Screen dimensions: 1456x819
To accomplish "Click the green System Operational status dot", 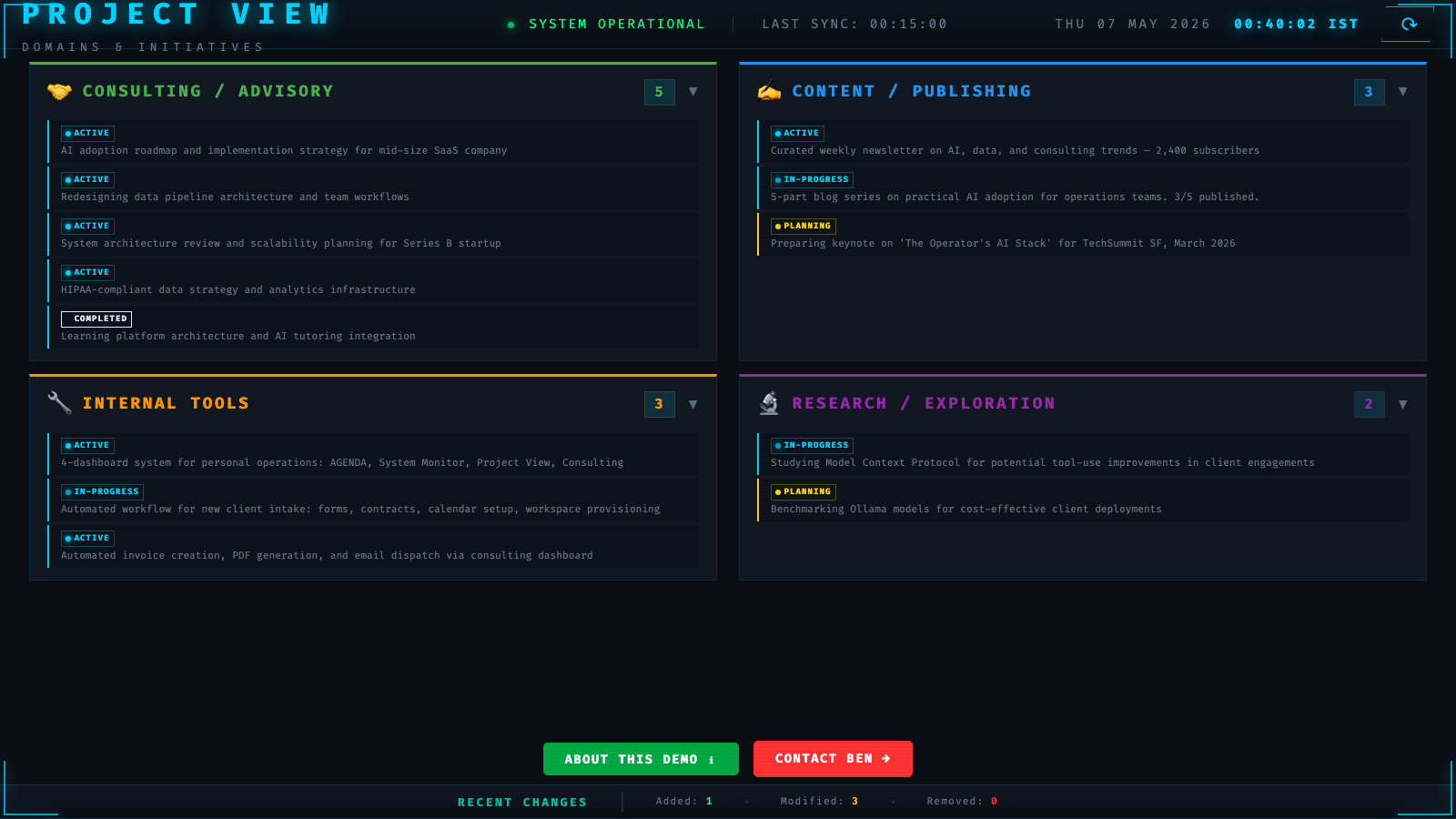I will point(511,25).
